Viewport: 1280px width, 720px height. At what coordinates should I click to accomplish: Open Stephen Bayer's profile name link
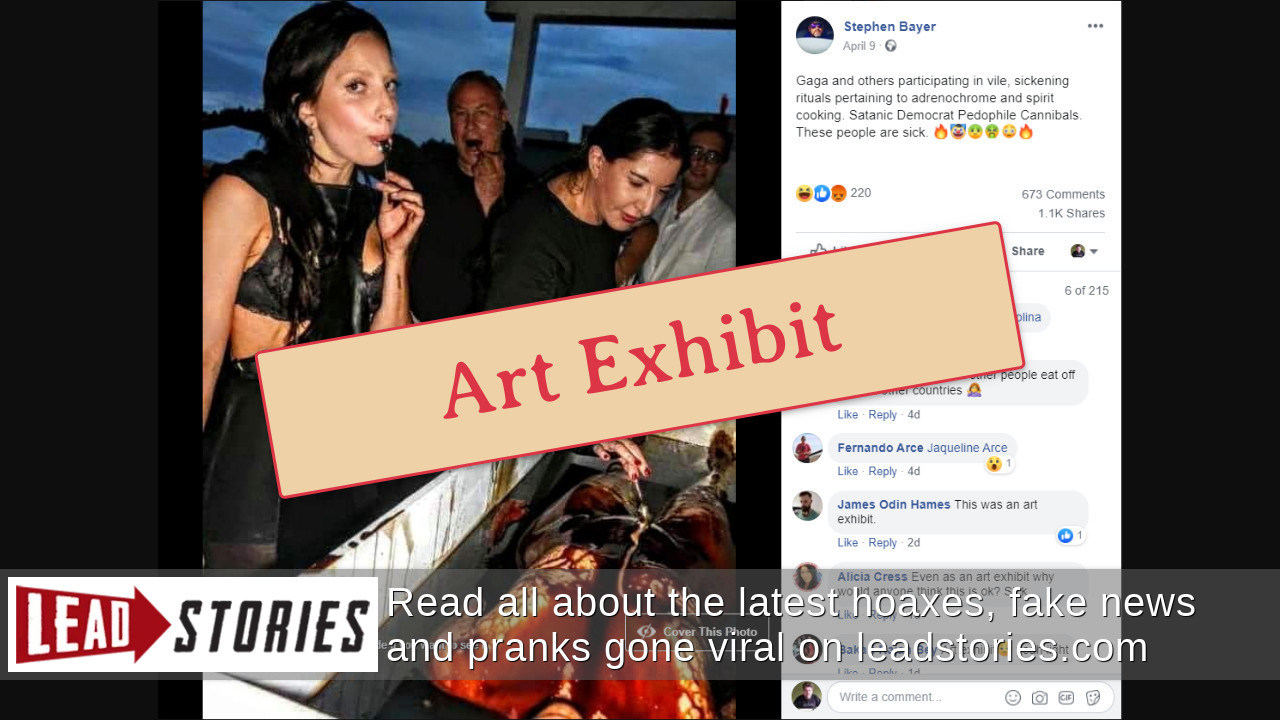[890, 27]
